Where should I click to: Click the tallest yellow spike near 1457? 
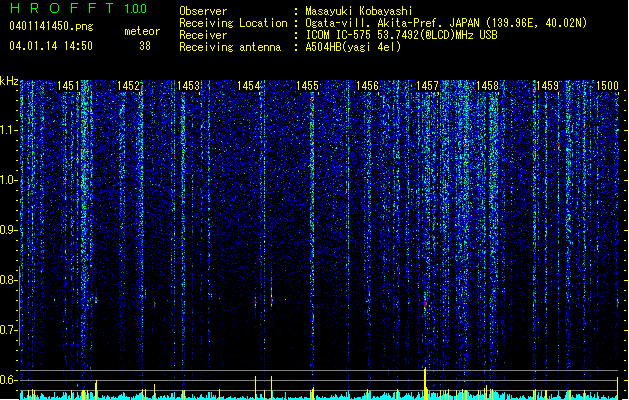pos(425,383)
